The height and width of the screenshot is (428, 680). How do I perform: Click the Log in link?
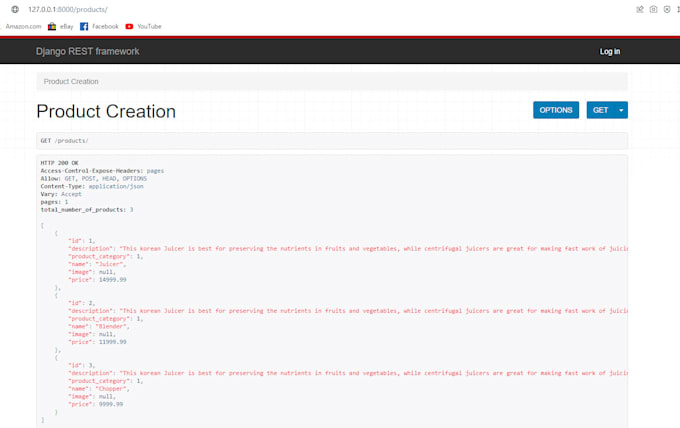pos(610,51)
